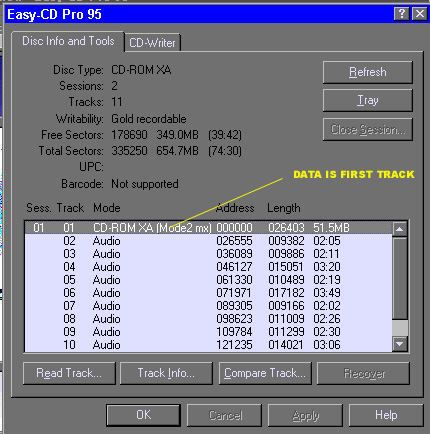Viewport: 430px width, 434px height.
Task: Click the question mark help icon in title bar
Action: pyautogui.click(x=402, y=14)
